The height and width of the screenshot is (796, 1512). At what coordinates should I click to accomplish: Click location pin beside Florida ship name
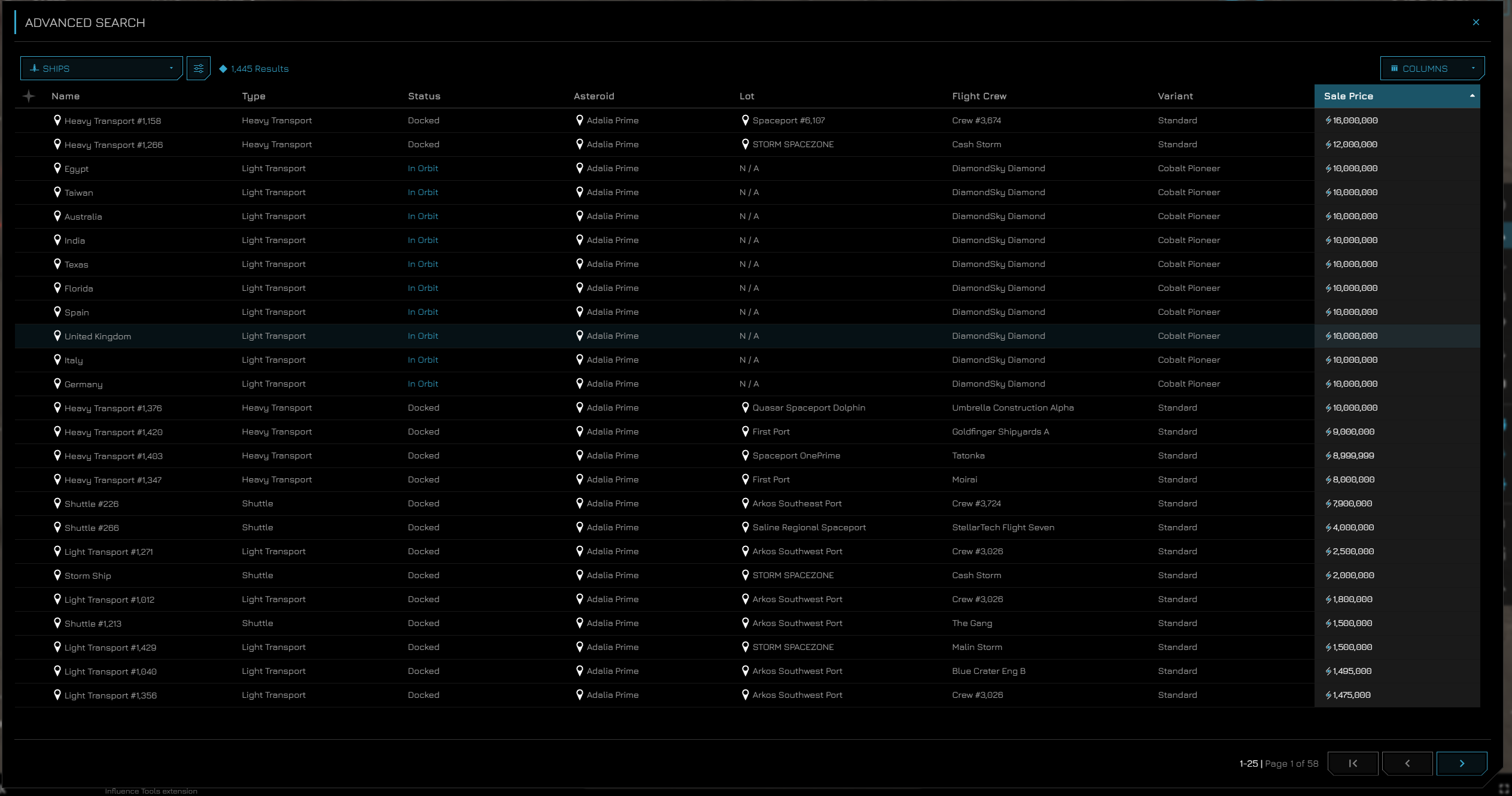pyautogui.click(x=57, y=288)
